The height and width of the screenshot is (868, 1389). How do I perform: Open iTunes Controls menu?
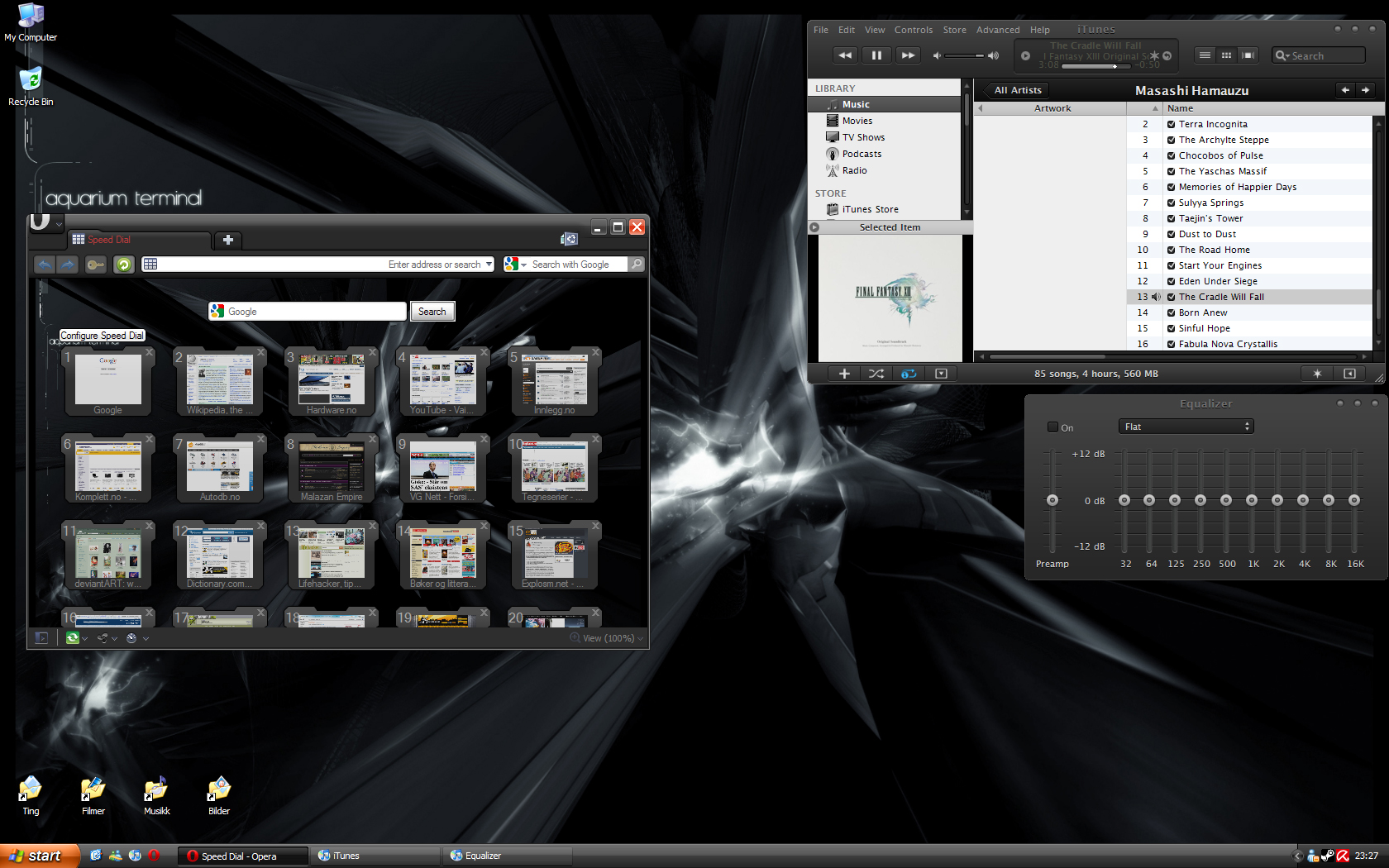(x=913, y=30)
